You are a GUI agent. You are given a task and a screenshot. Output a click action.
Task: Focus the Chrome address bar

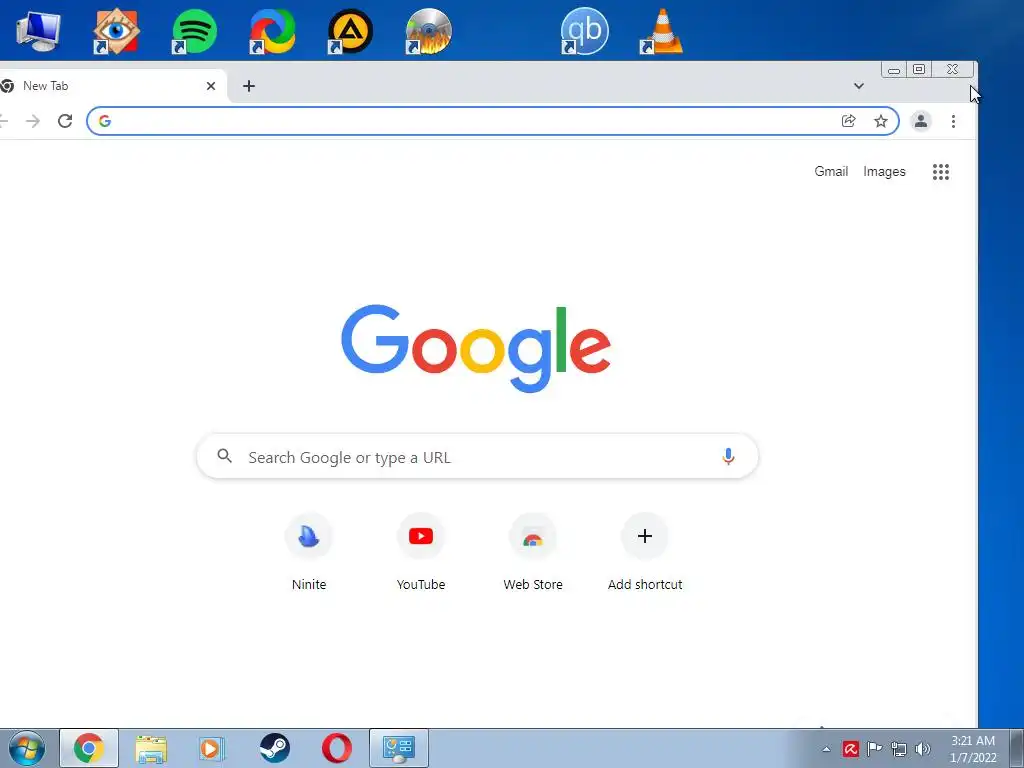(x=492, y=121)
